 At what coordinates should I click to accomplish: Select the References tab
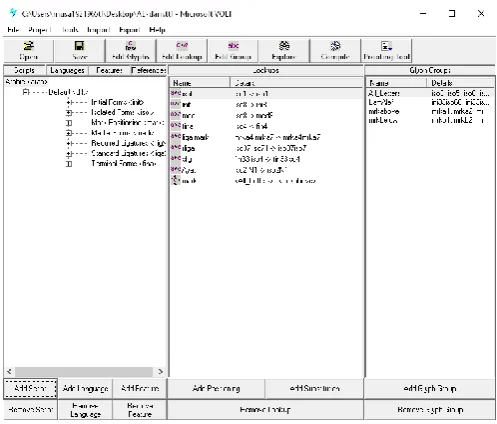(149, 70)
